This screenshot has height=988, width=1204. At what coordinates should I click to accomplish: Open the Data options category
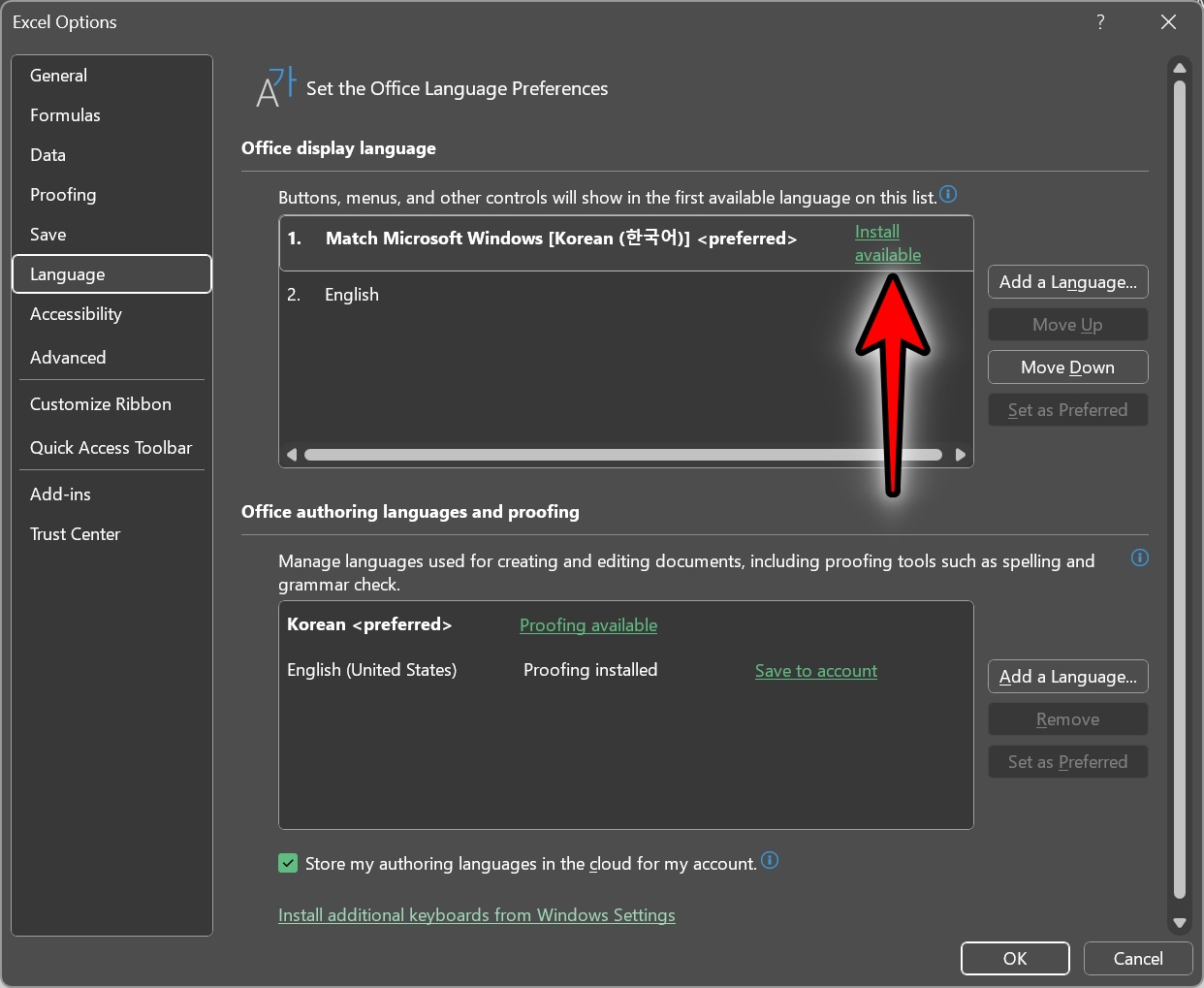[x=111, y=155]
